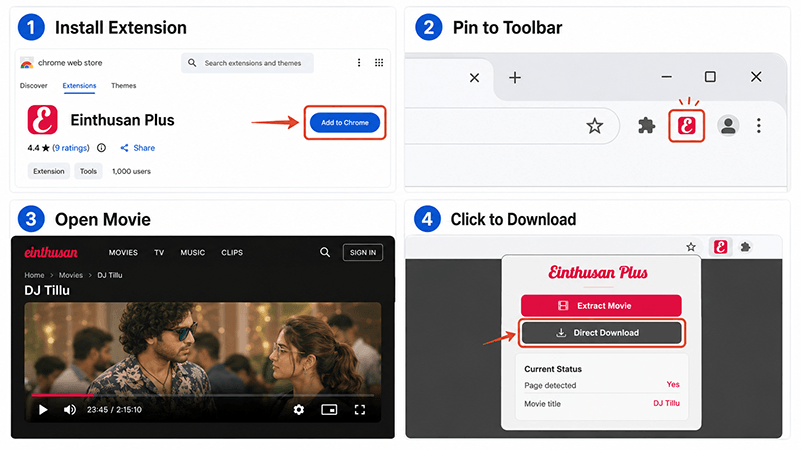Click the Einthusan Plus store logo

pos(42,120)
